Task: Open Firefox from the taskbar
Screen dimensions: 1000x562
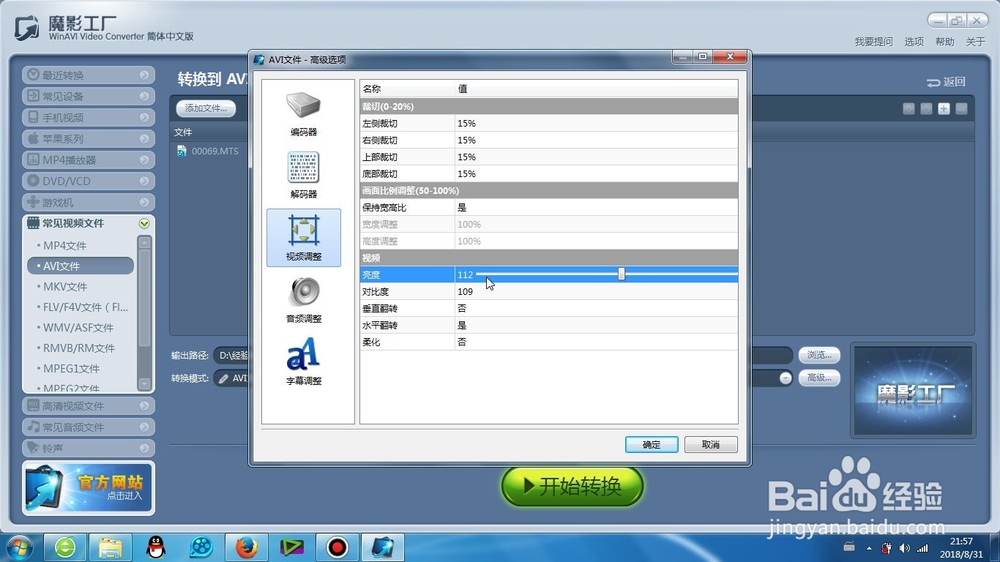Action: point(246,547)
